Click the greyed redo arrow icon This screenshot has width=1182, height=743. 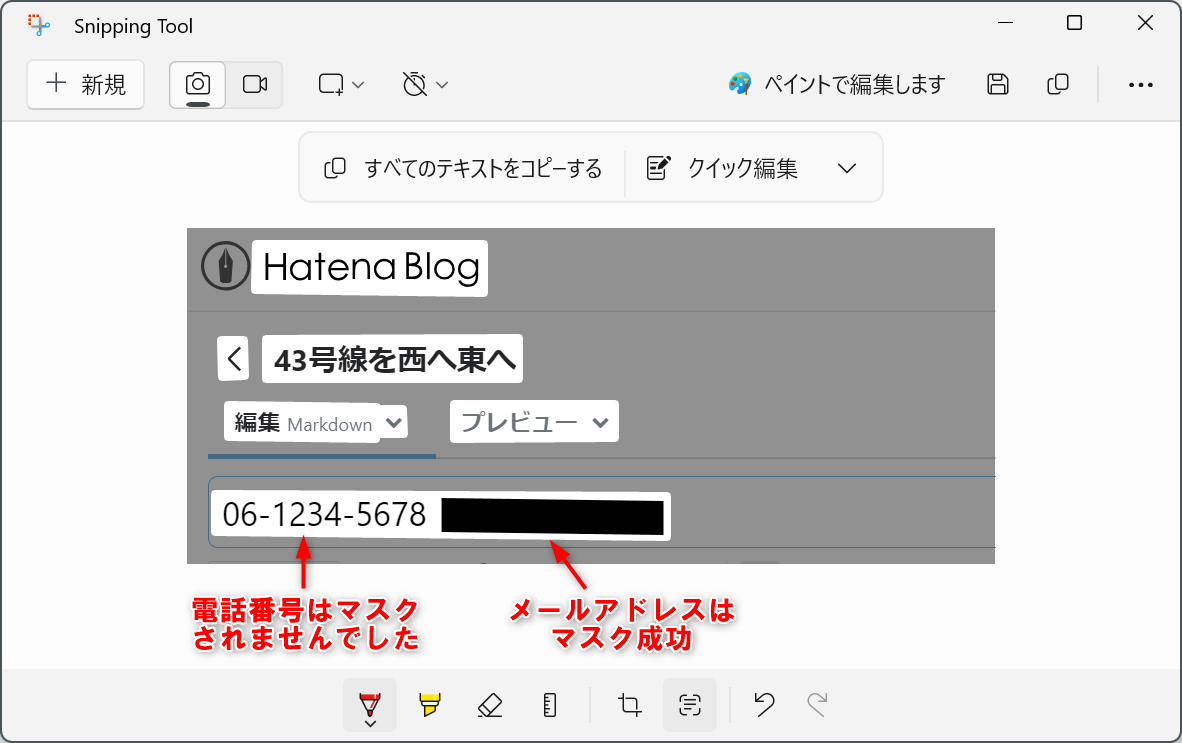817,705
